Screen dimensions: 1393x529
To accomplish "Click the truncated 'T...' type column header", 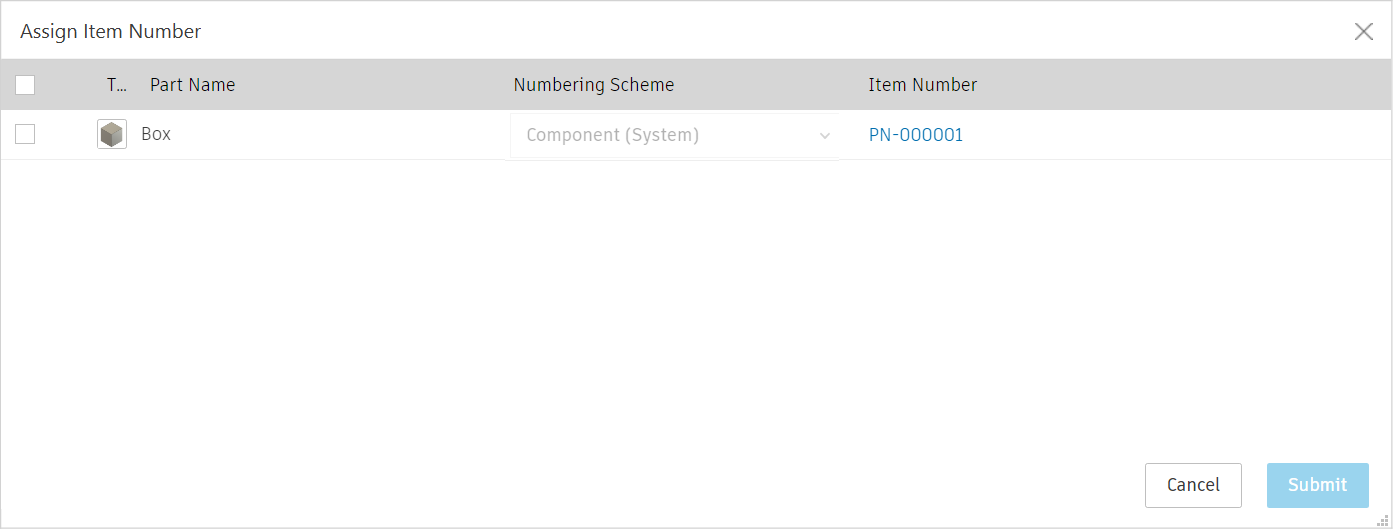I will 117,85.
